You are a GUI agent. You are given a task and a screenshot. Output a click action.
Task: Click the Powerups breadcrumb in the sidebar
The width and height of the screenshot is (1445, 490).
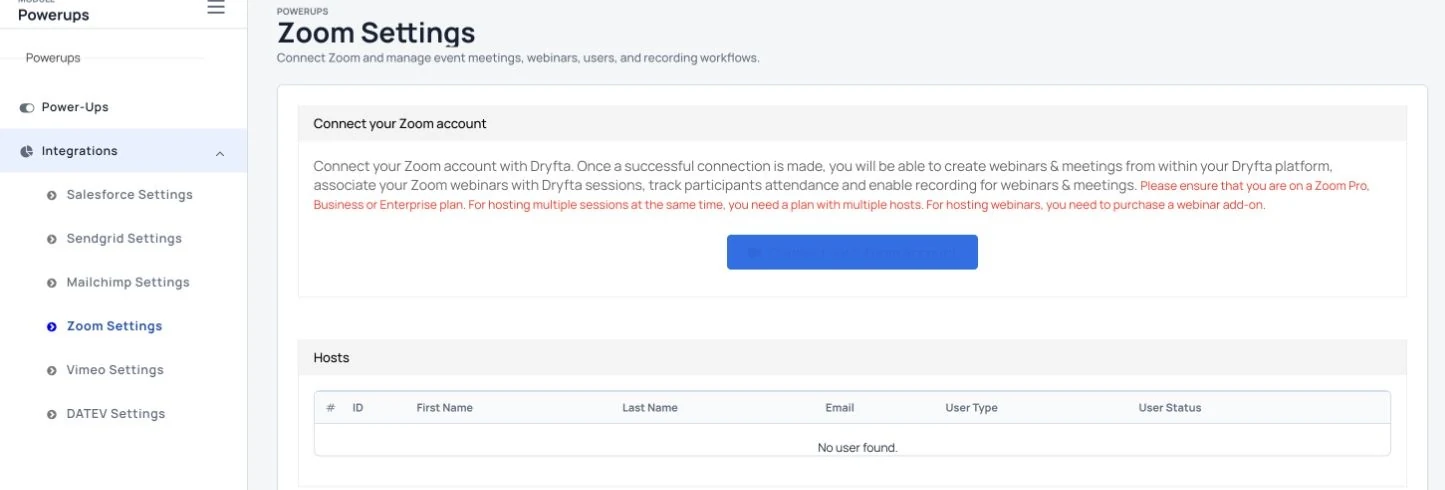tap(53, 58)
